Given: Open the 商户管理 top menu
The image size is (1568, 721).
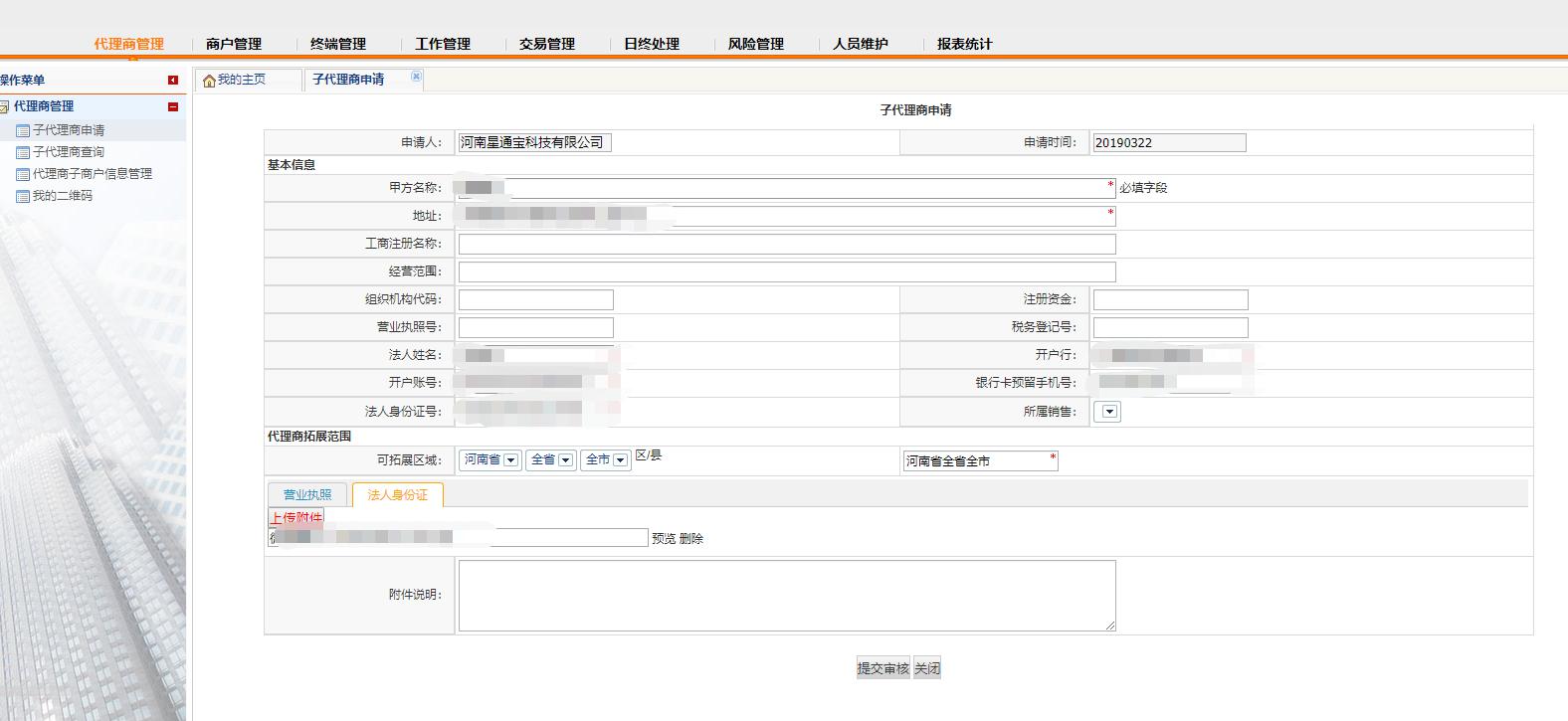Looking at the screenshot, I should coord(234,44).
